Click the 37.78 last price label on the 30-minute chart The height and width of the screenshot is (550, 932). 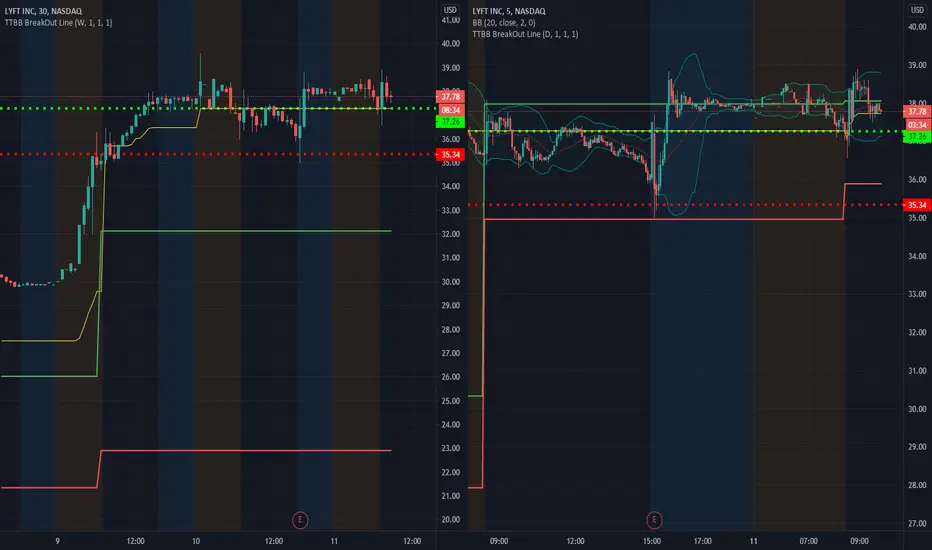click(x=451, y=96)
